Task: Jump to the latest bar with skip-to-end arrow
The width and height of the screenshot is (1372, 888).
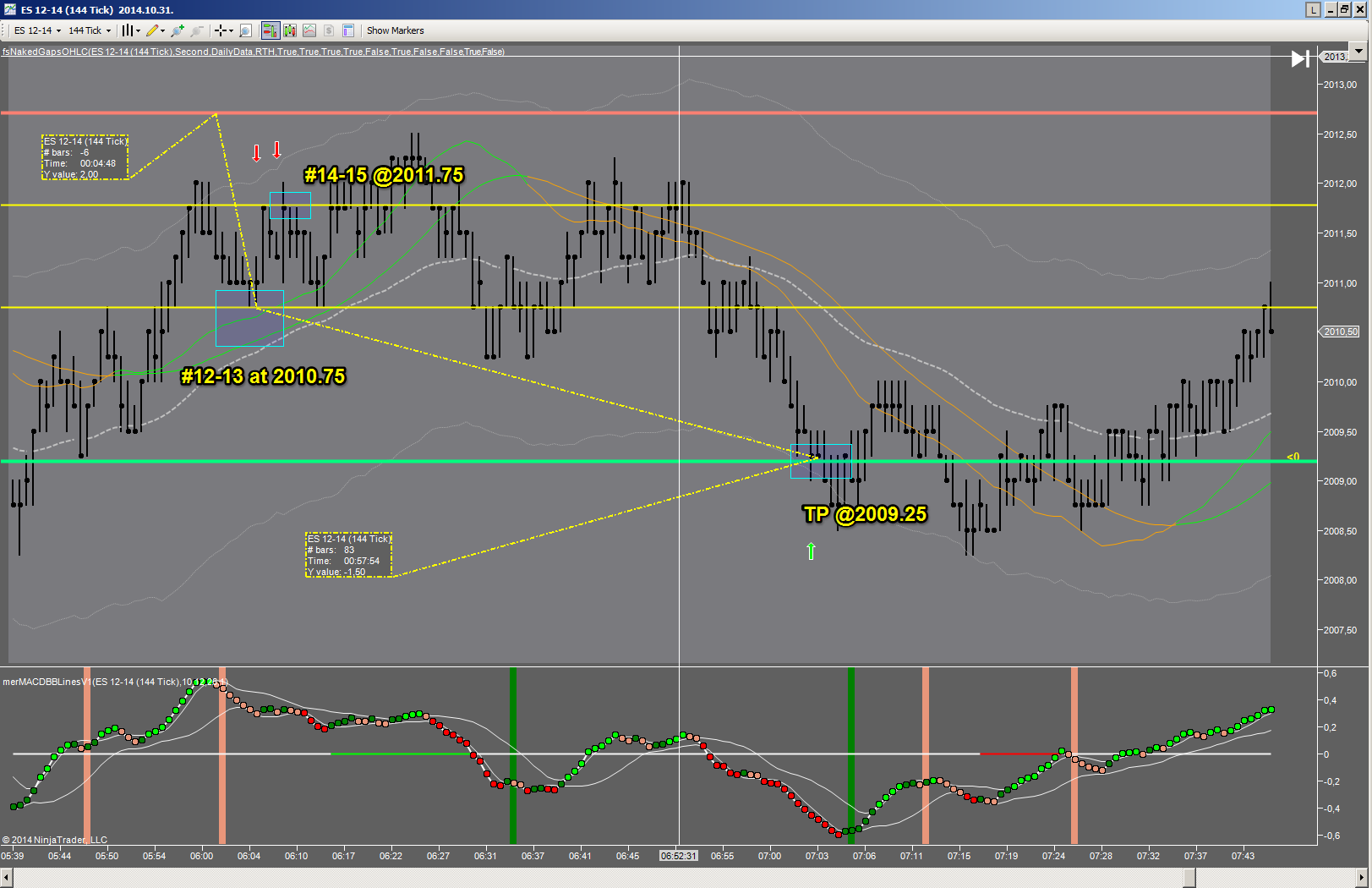Action: tap(1300, 58)
